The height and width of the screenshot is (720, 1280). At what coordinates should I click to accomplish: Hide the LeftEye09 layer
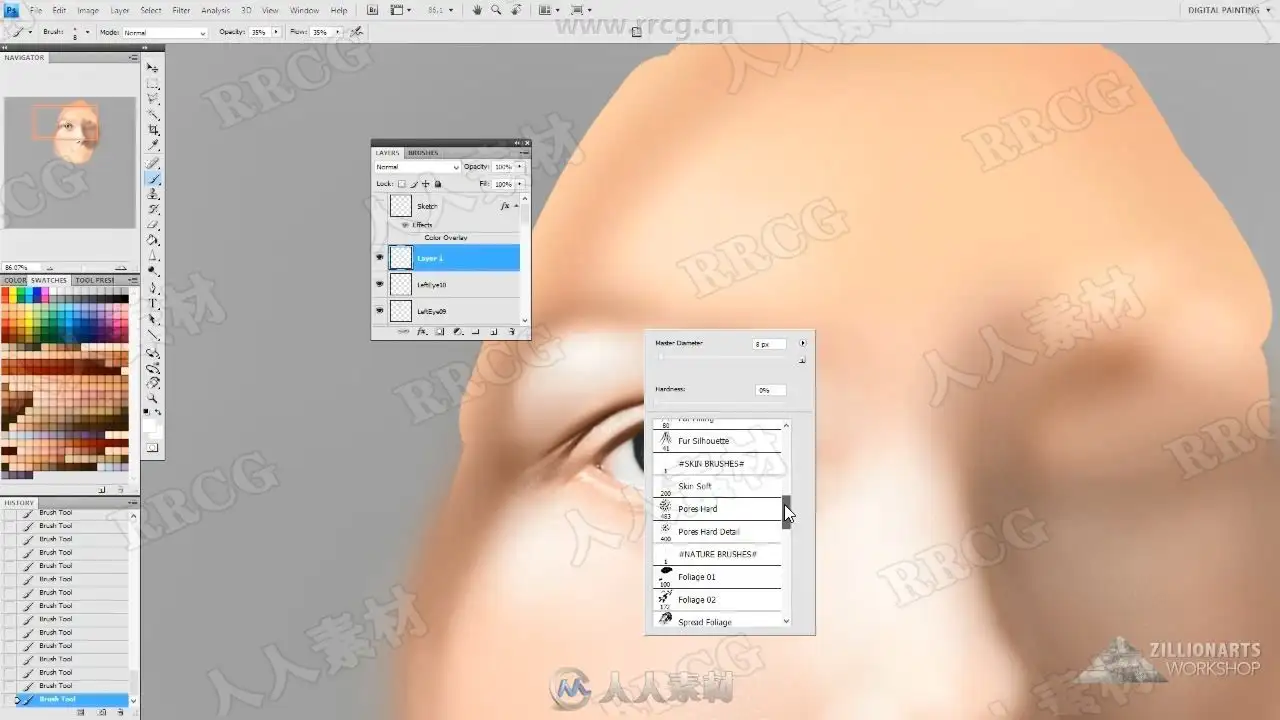pyautogui.click(x=379, y=311)
